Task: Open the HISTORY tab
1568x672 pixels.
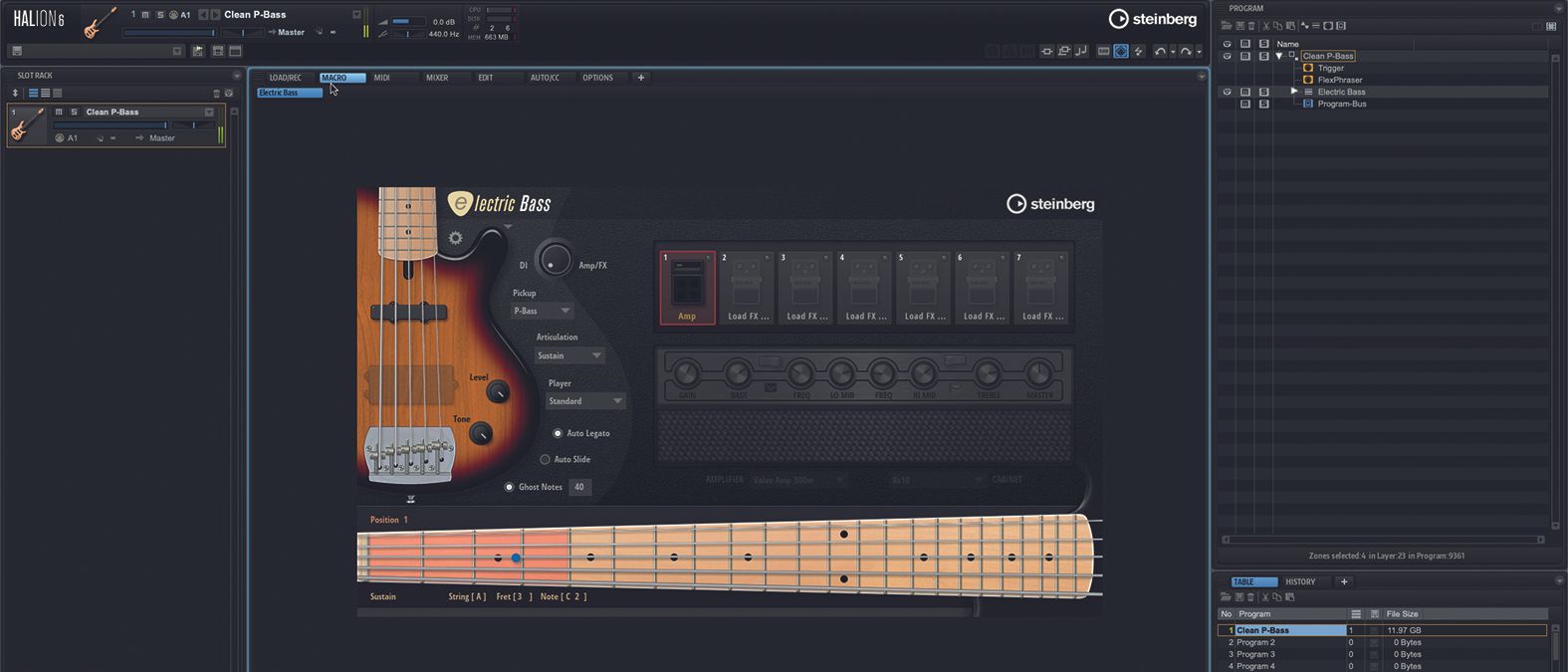Action: [x=1300, y=581]
